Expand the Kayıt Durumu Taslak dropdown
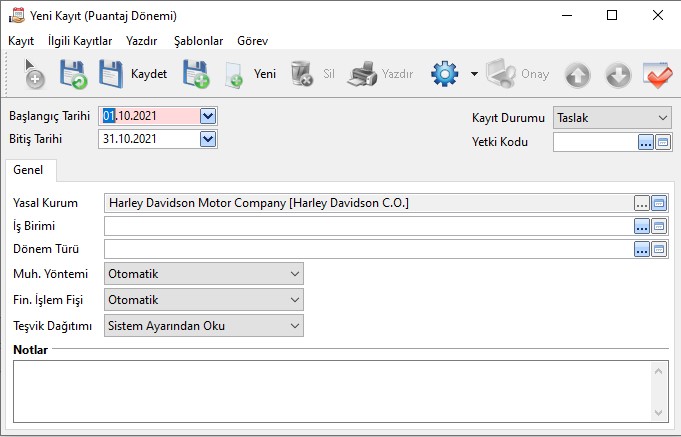This screenshot has height=437, width=681. [x=662, y=118]
